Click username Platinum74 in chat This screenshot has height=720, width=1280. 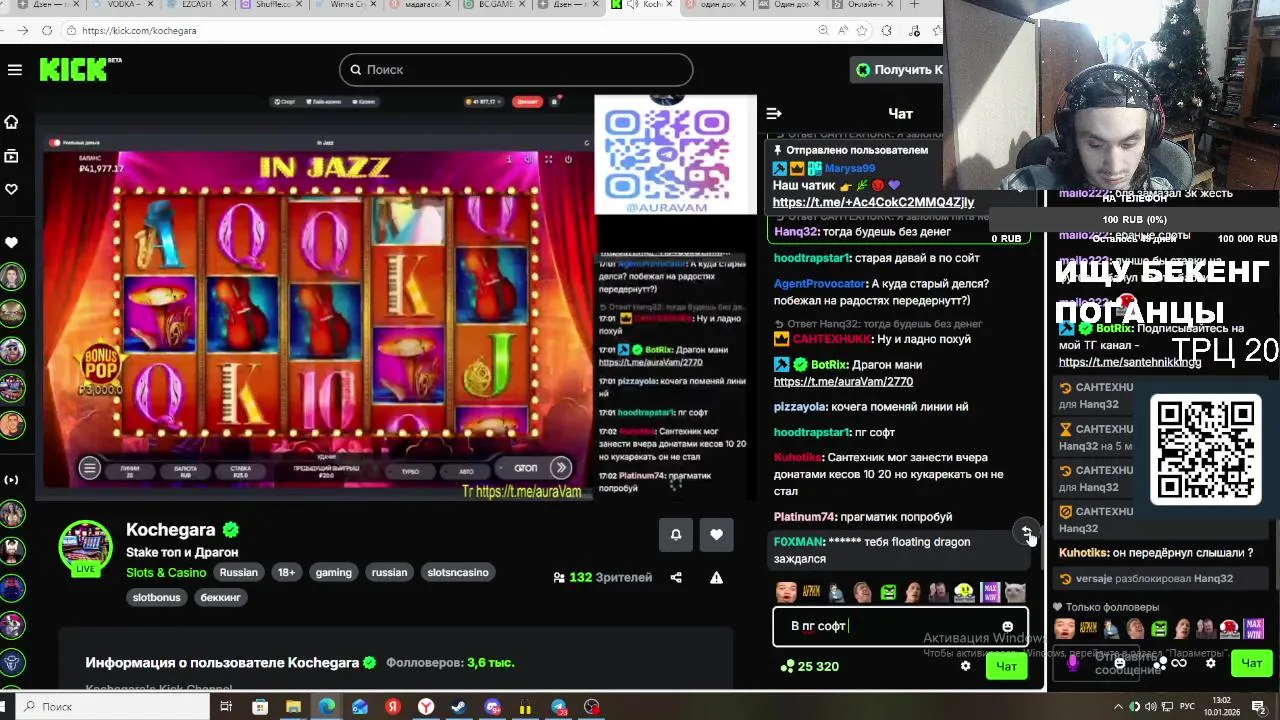coord(804,517)
